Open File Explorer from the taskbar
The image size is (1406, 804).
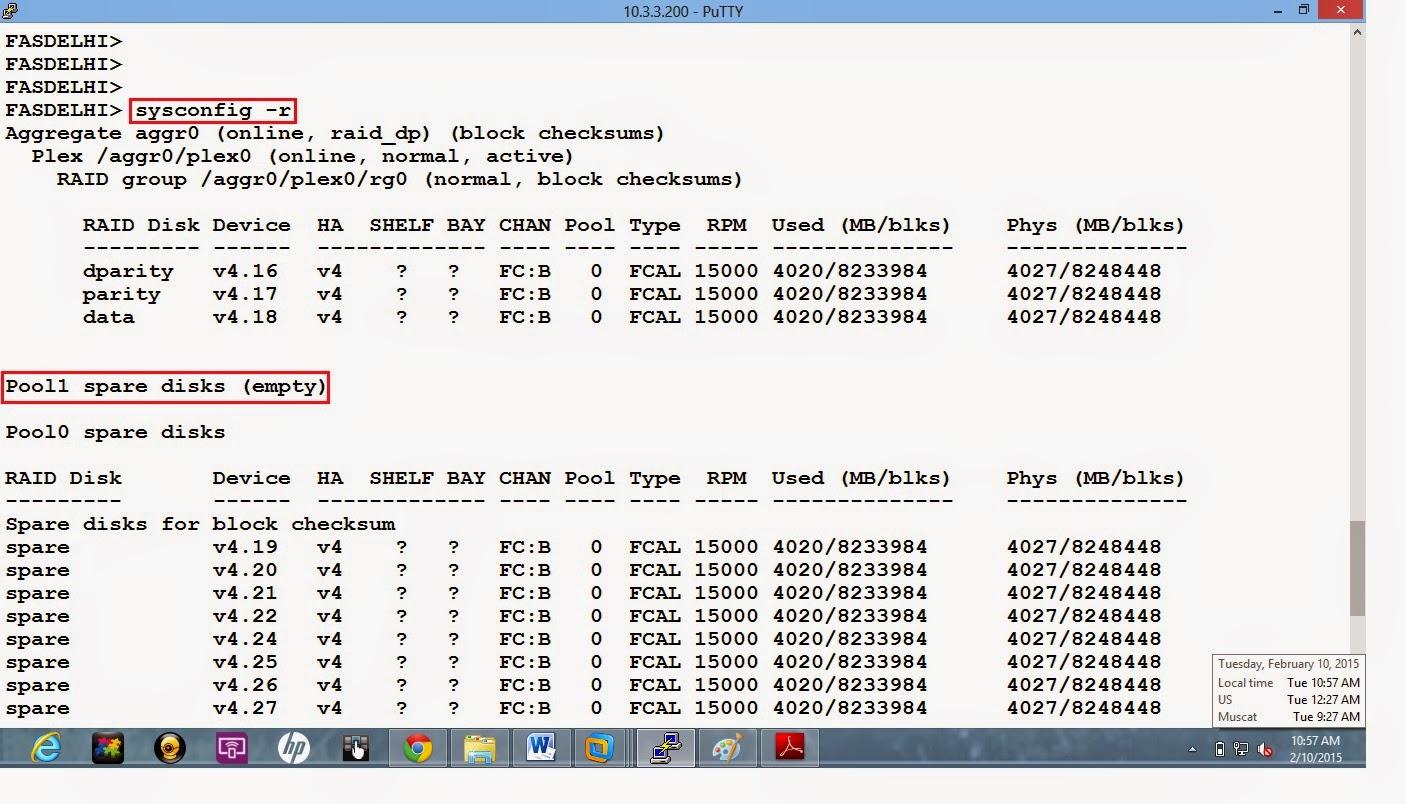478,747
